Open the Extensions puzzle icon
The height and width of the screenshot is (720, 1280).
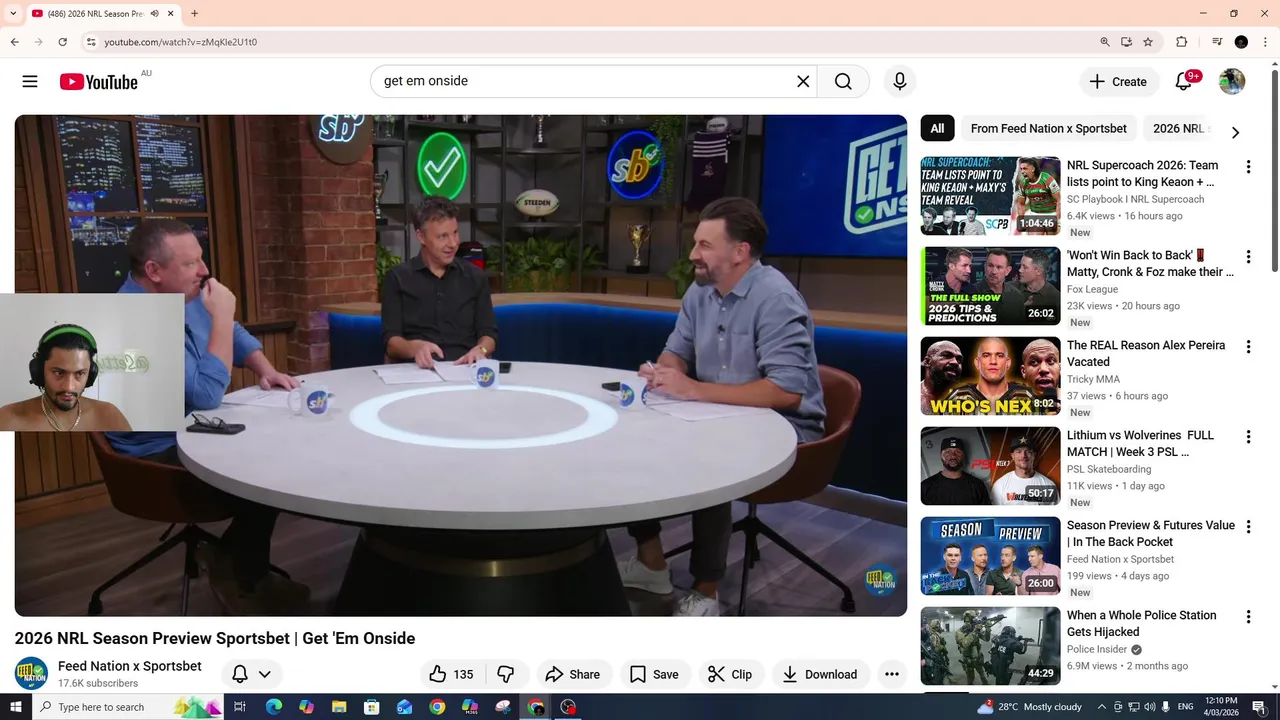[1181, 42]
